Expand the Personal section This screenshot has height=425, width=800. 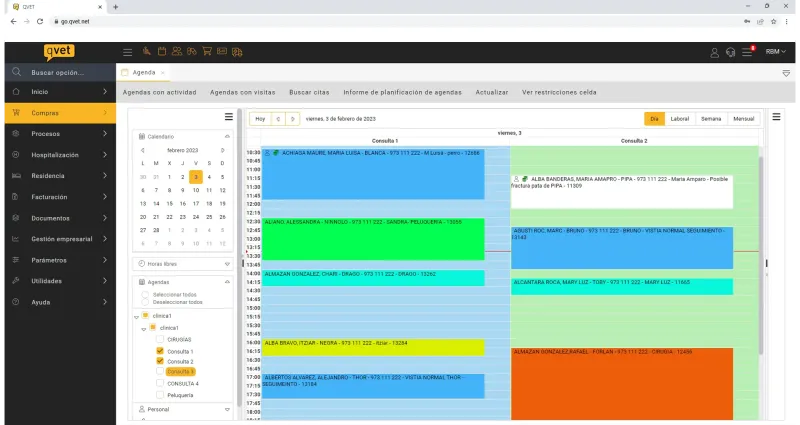[x=227, y=409]
